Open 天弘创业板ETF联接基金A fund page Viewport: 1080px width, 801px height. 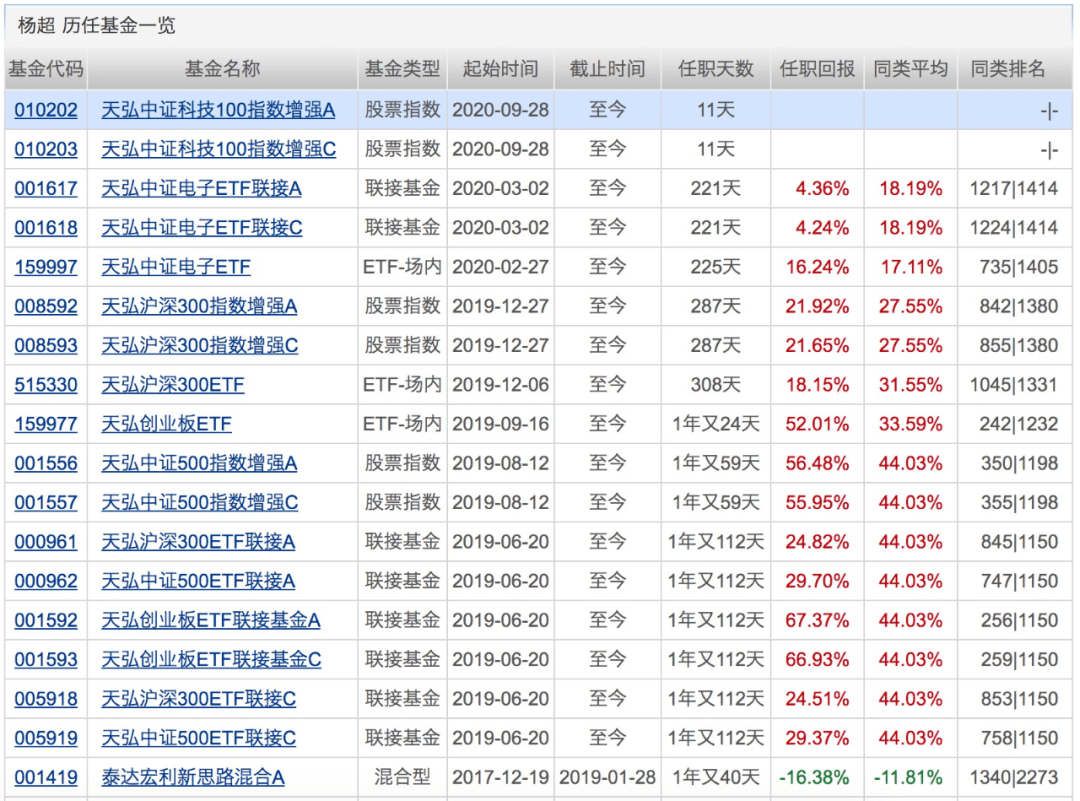click(211, 621)
